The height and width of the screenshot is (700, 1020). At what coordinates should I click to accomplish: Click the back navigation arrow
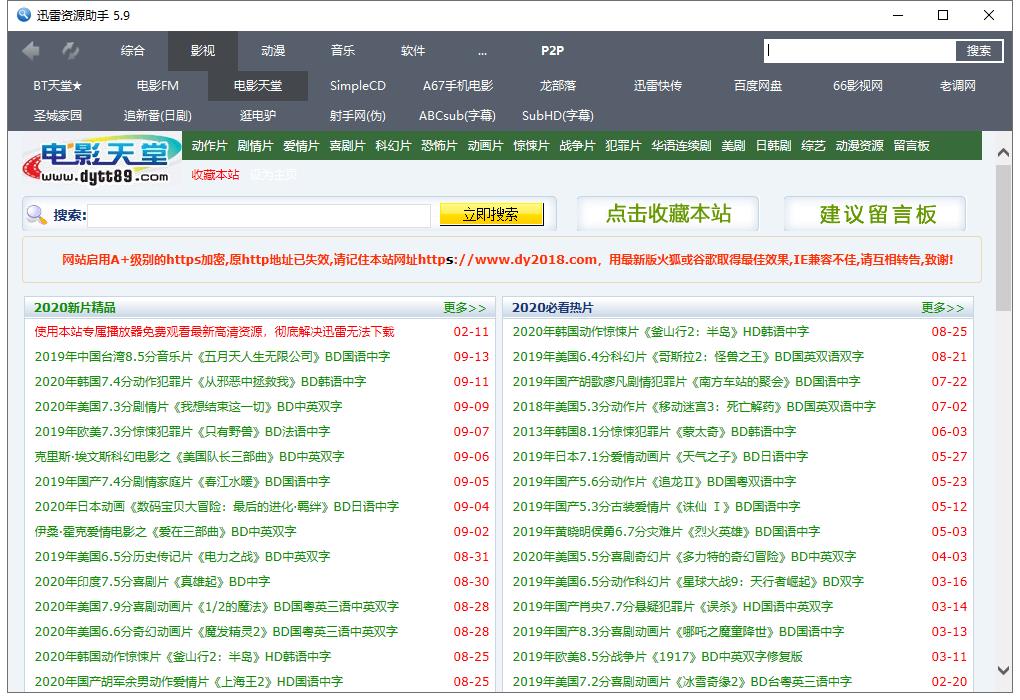click(x=31, y=51)
